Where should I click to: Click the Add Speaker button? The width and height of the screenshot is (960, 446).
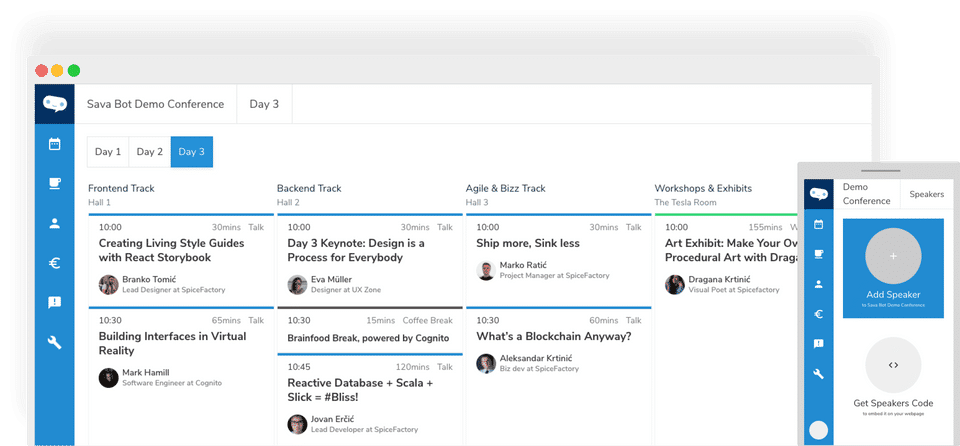pos(893,268)
